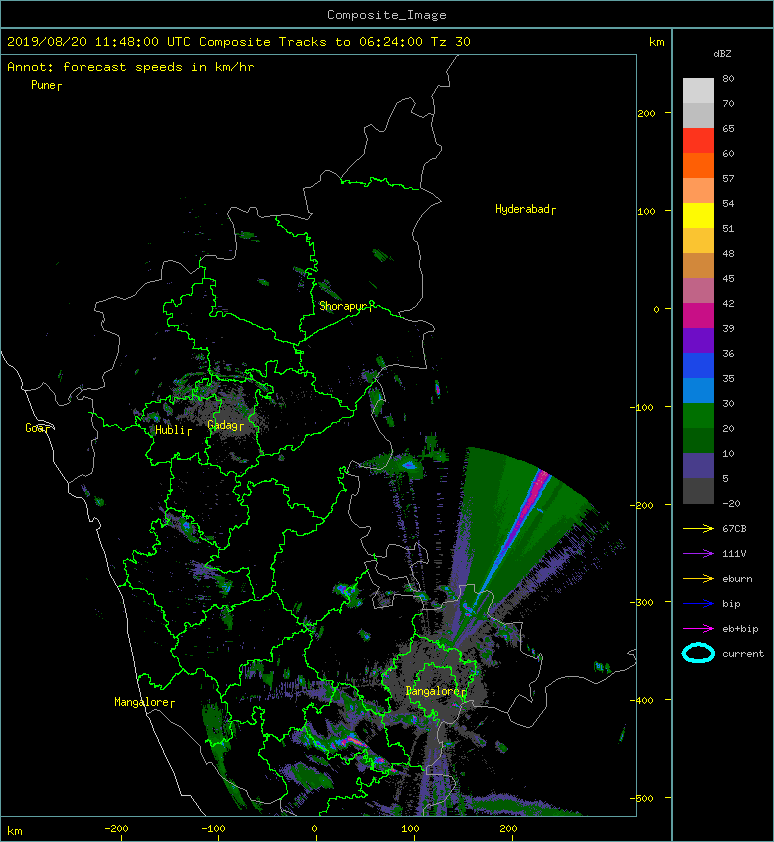Click the dBZ colorbar heading
774x842 pixels.
[722, 54]
